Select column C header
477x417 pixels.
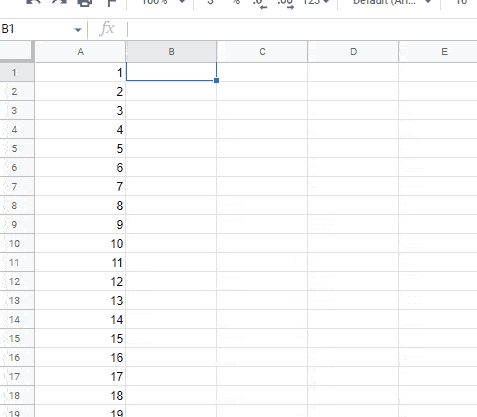tap(262, 52)
